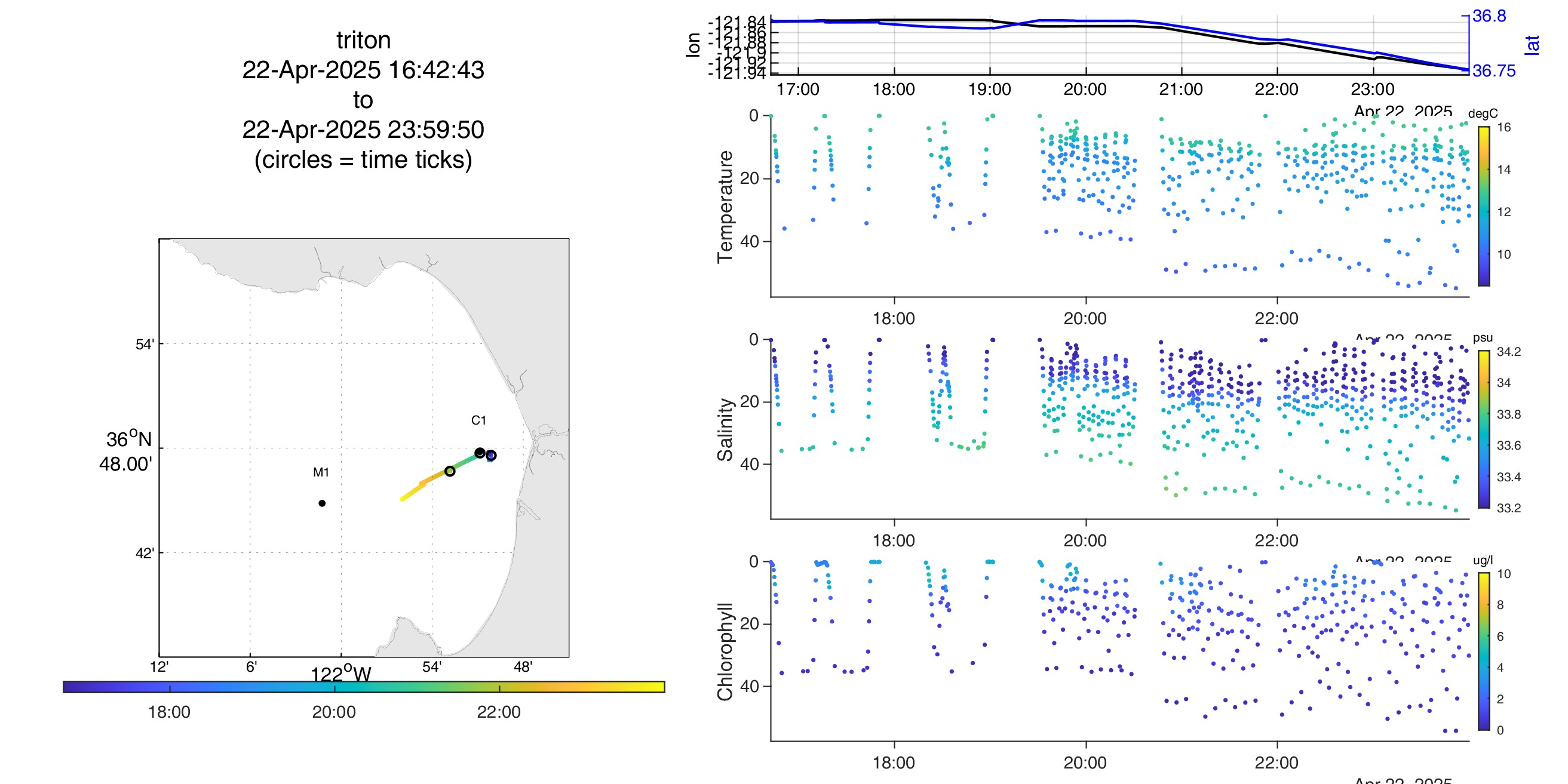Click the yellow-green time tick circle on track
Image resolution: width=1568 pixels, height=784 pixels.
click(450, 471)
